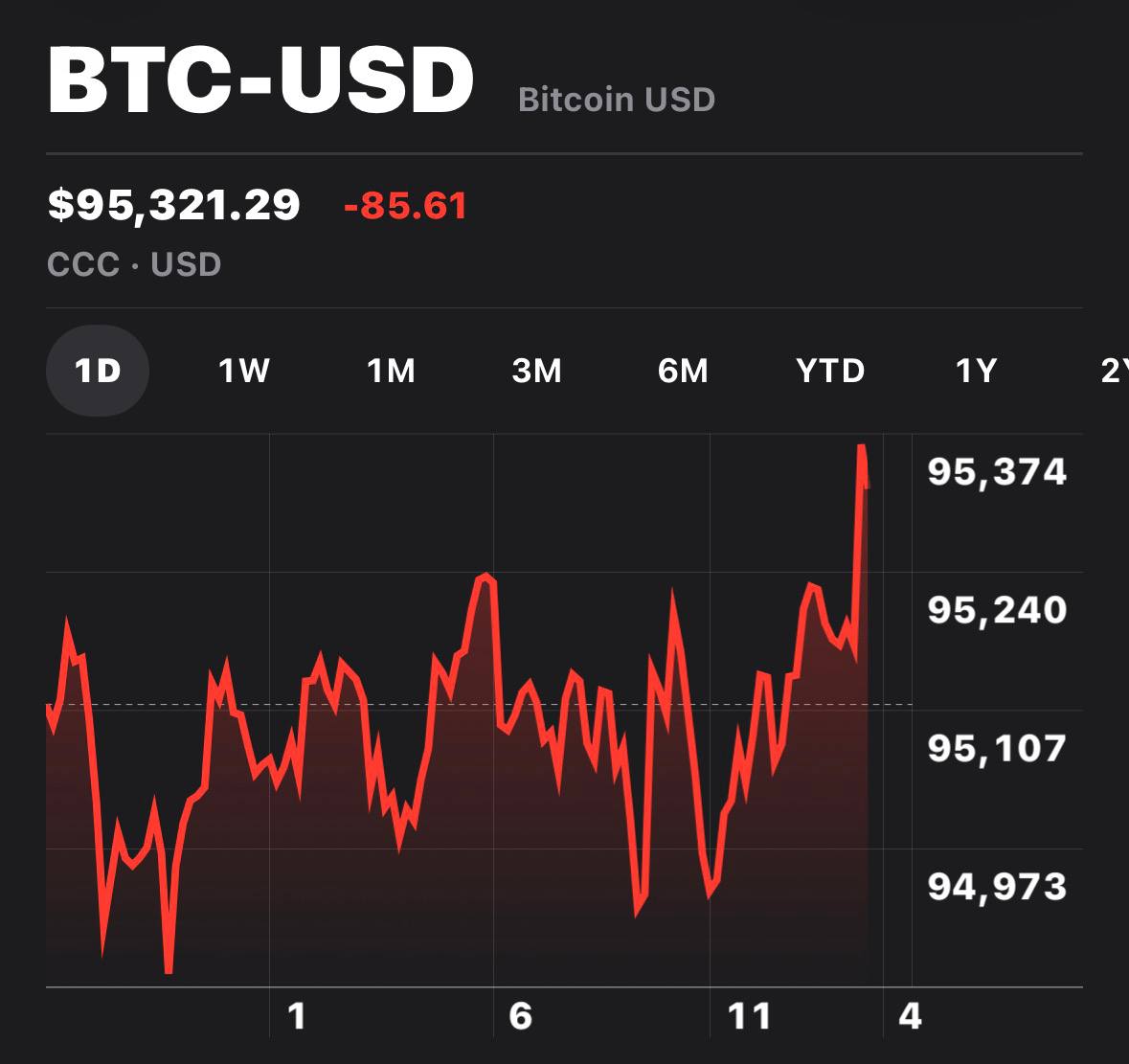Screen dimensions: 1129x1064
Task: Show the 6M price history
Action: [683, 371]
